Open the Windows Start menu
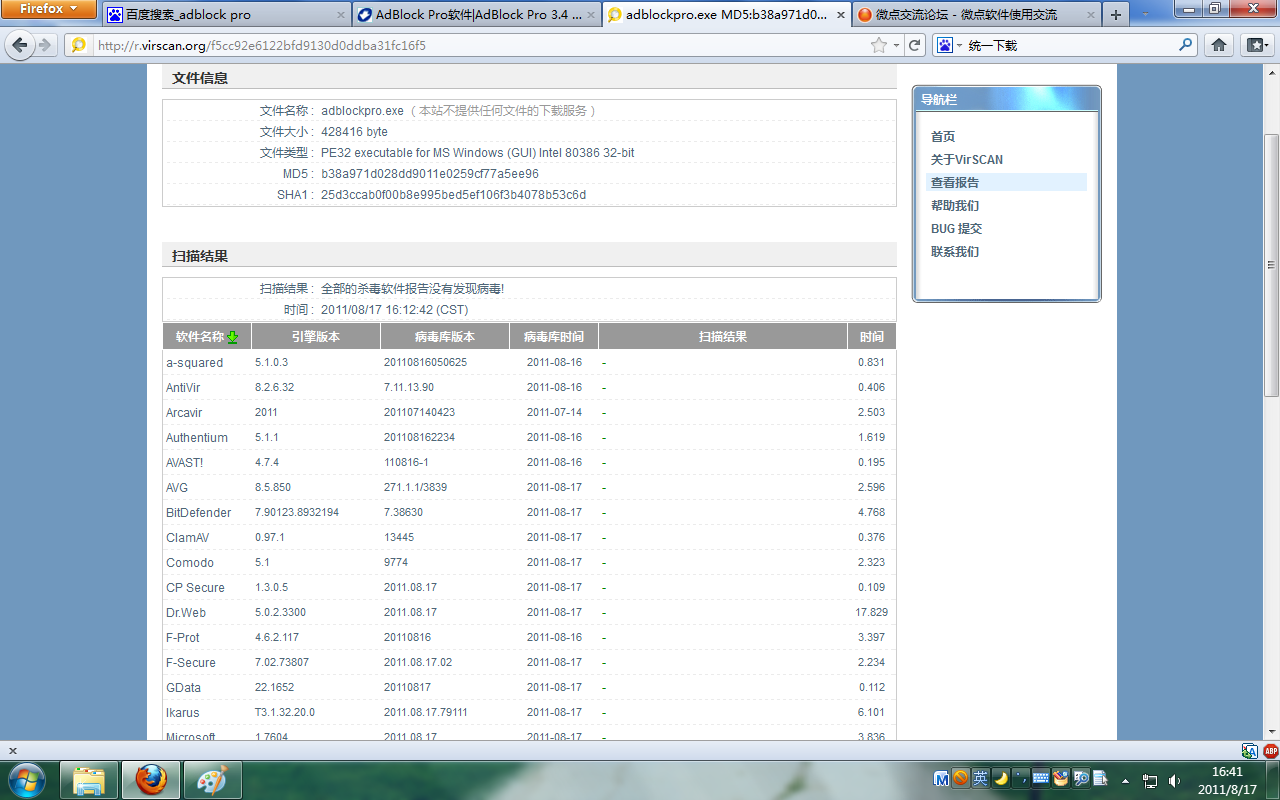The width and height of the screenshot is (1280, 800). coord(27,780)
